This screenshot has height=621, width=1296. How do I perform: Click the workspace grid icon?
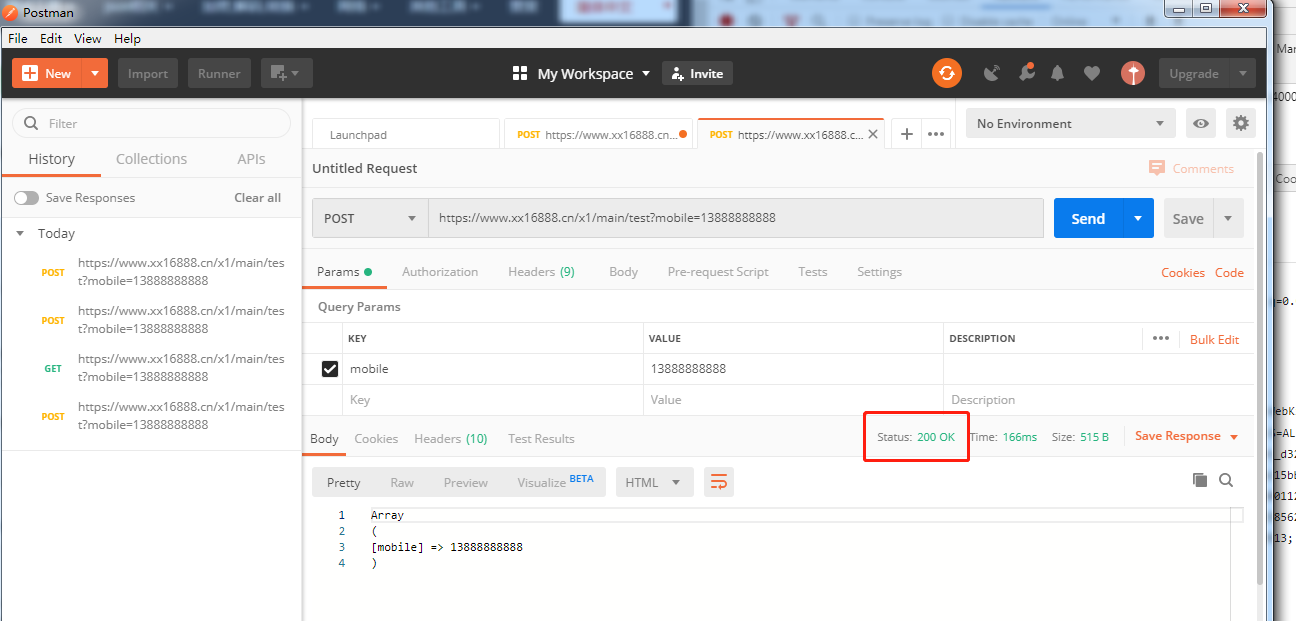pyautogui.click(x=520, y=73)
